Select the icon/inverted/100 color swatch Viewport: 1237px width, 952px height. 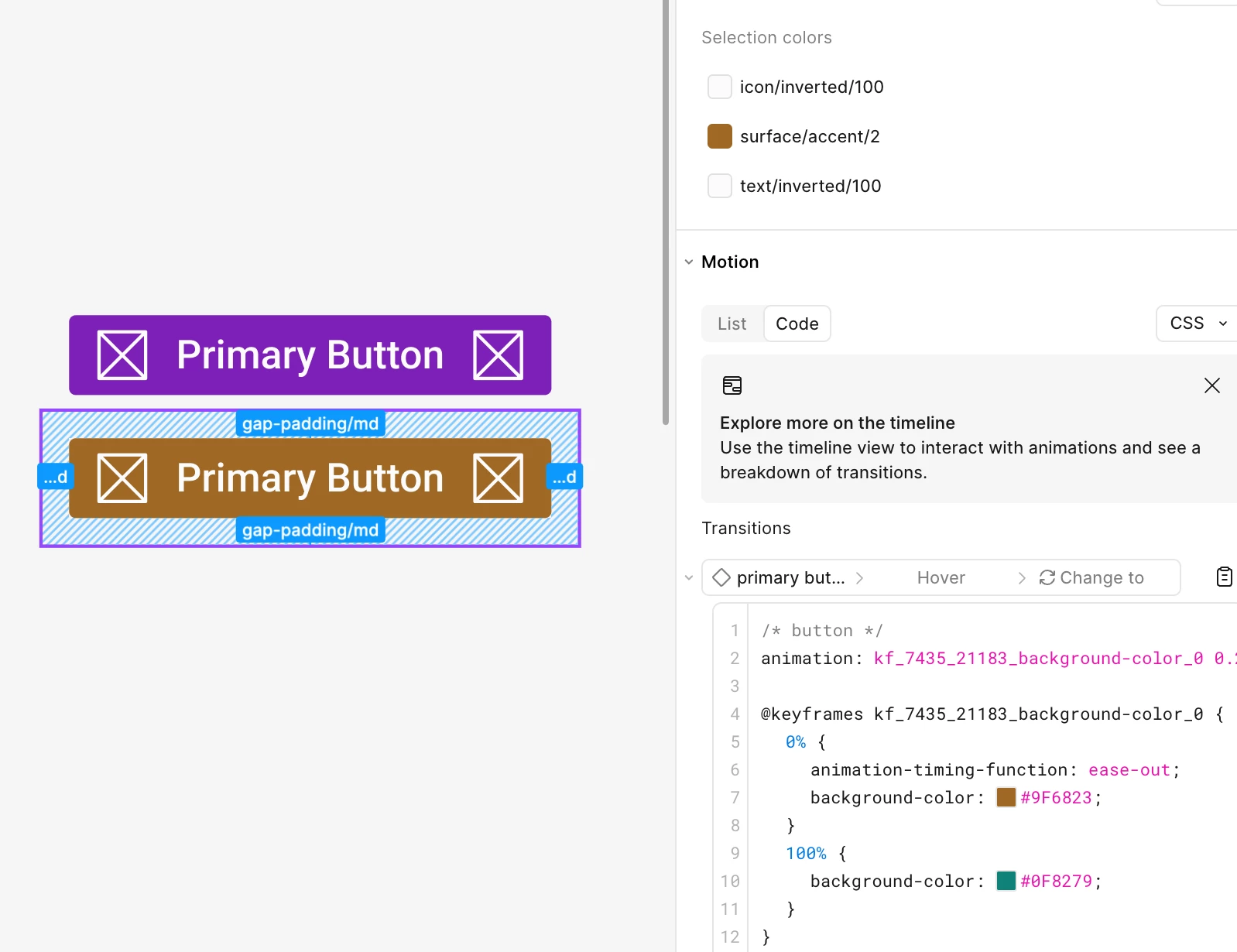pos(720,87)
